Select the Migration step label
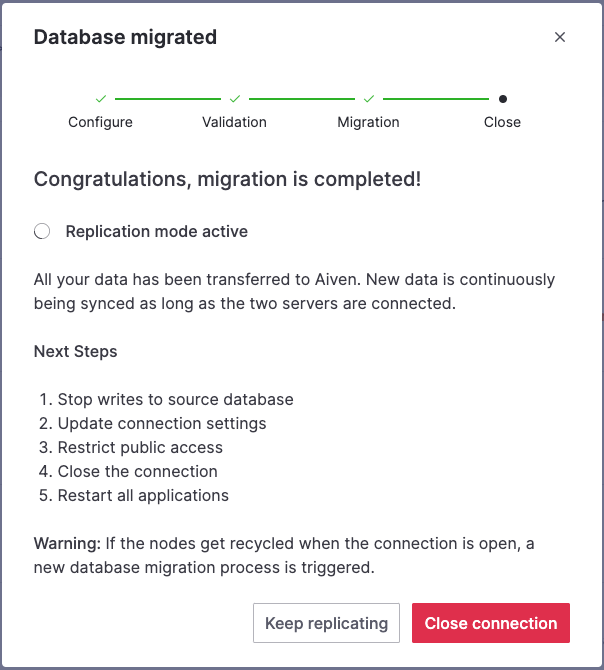604x670 pixels. (369, 122)
